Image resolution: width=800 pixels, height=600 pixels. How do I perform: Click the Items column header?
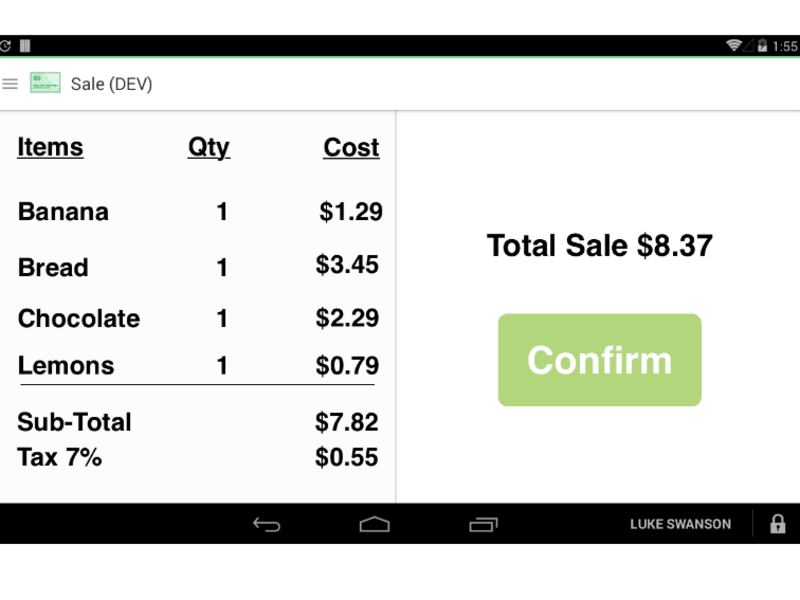click(x=50, y=147)
